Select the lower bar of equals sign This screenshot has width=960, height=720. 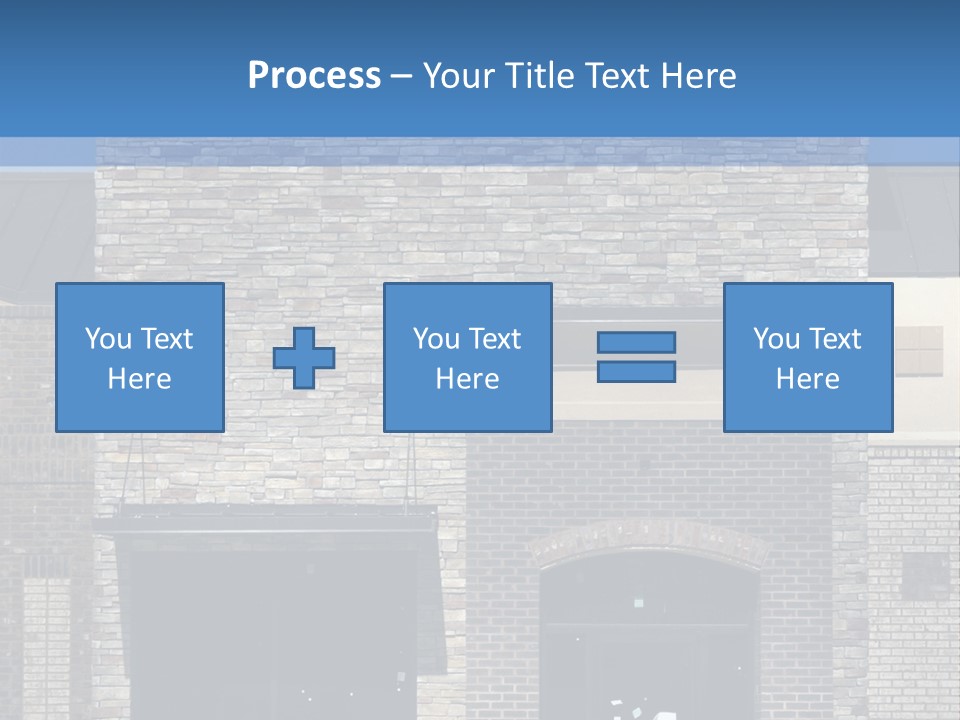coord(636,372)
